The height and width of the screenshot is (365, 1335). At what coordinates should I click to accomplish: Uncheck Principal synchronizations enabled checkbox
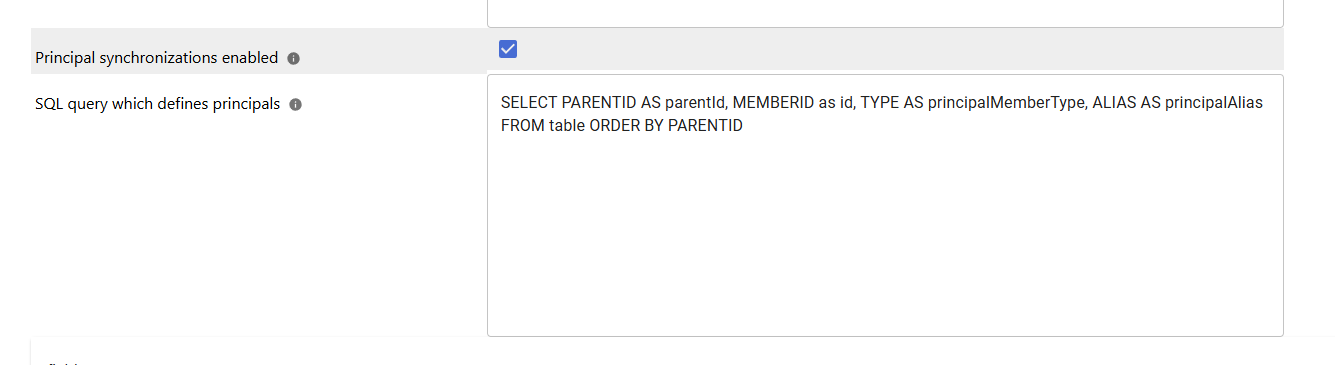coord(508,49)
